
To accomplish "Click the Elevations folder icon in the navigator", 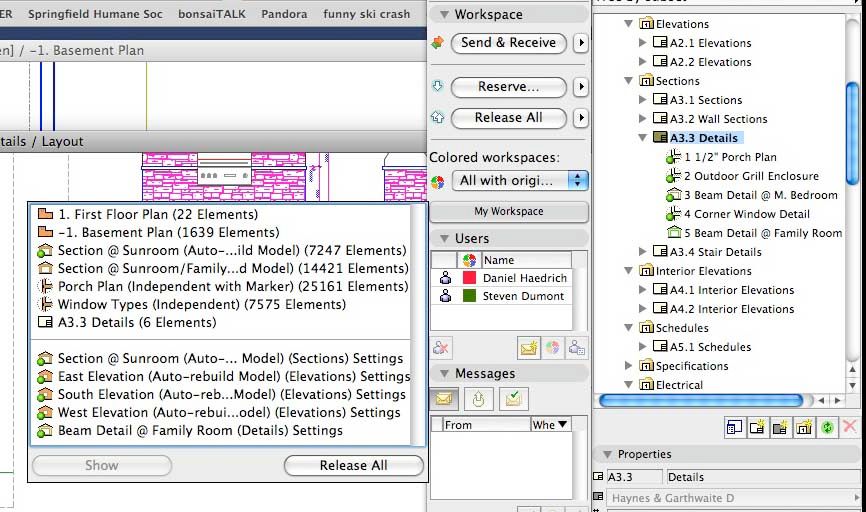I will pyautogui.click(x=646, y=24).
